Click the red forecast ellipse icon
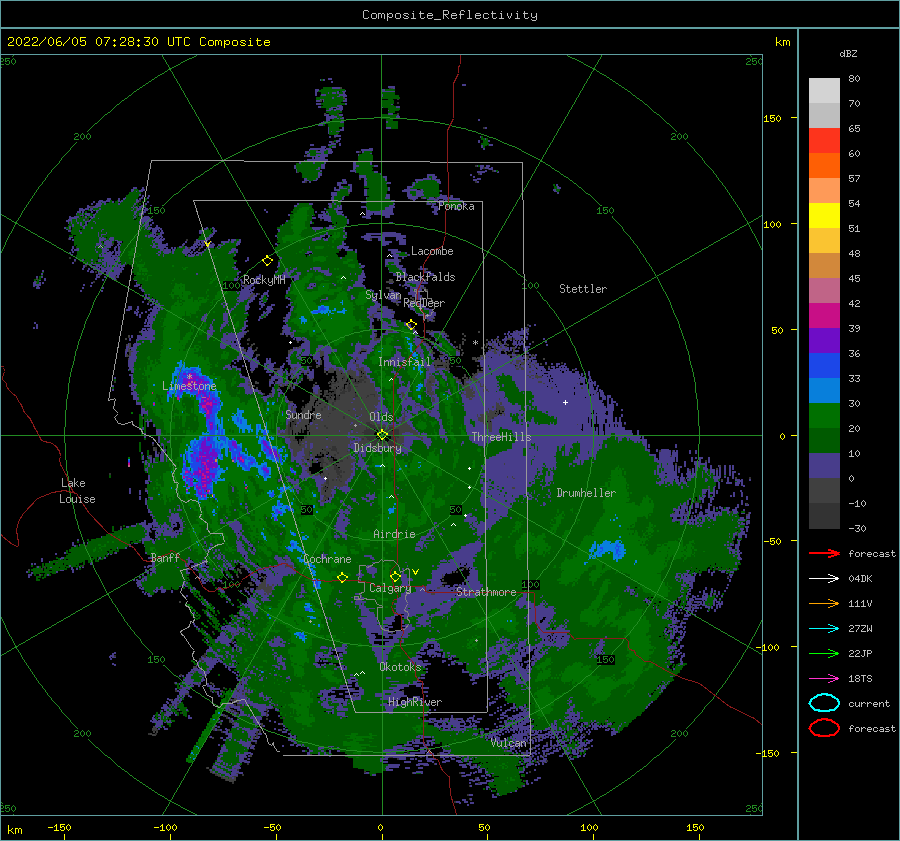The height and width of the screenshot is (841, 900). click(824, 728)
